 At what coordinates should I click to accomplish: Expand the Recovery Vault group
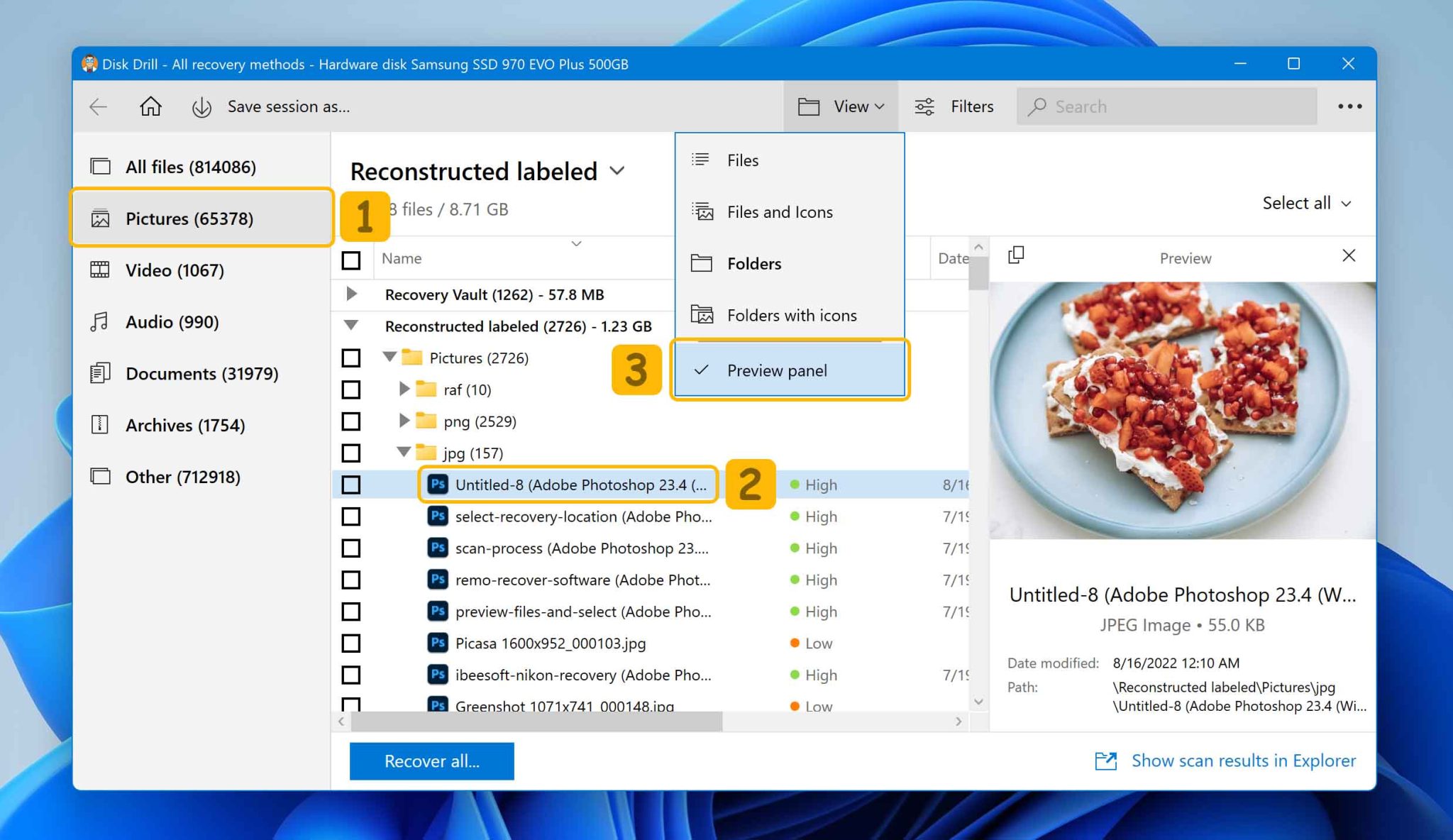351,294
